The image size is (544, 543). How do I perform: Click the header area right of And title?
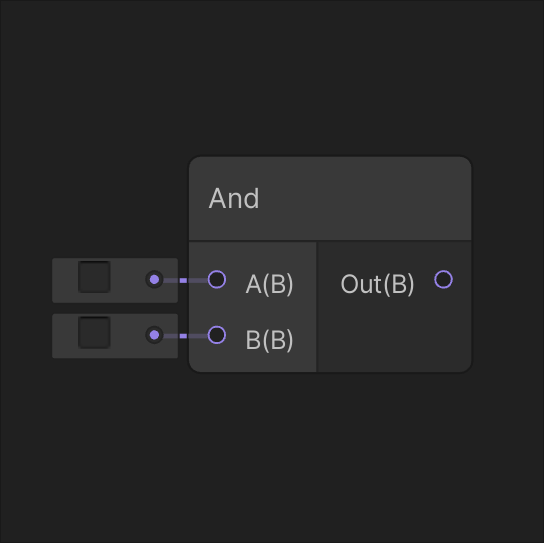364,198
